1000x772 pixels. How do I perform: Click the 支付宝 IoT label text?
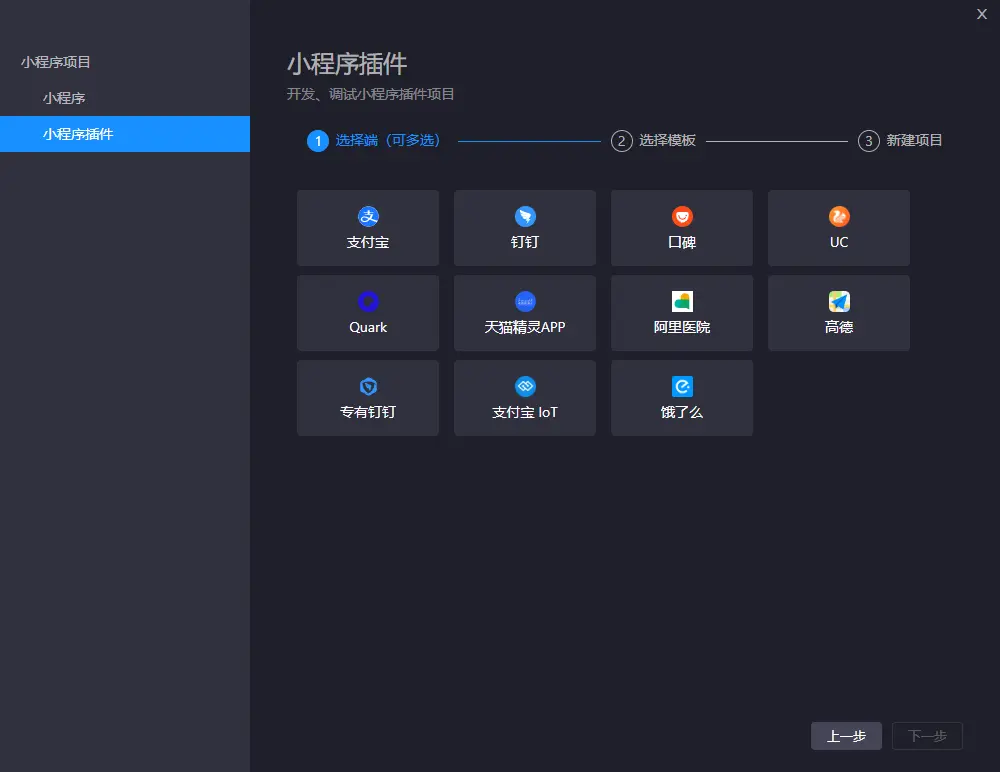(x=525, y=412)
